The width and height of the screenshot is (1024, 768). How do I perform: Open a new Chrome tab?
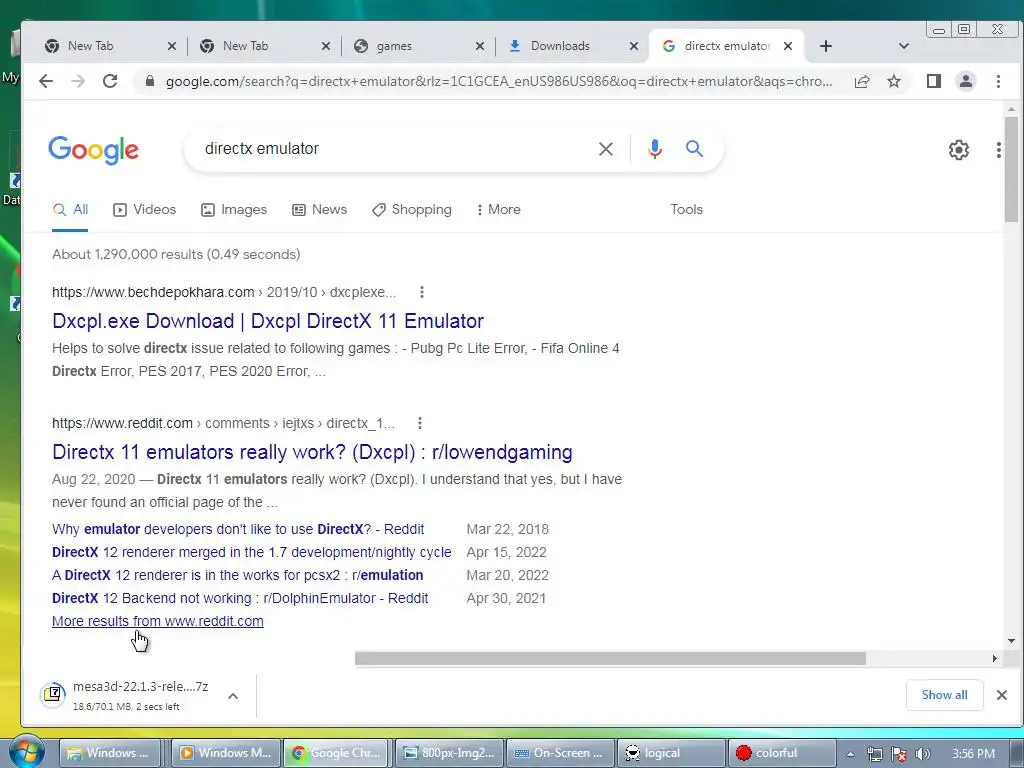click(825, 46)
